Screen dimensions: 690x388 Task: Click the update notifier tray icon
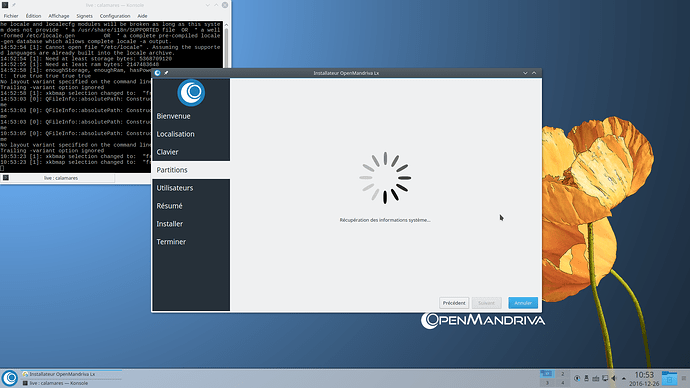pos(577,378)
